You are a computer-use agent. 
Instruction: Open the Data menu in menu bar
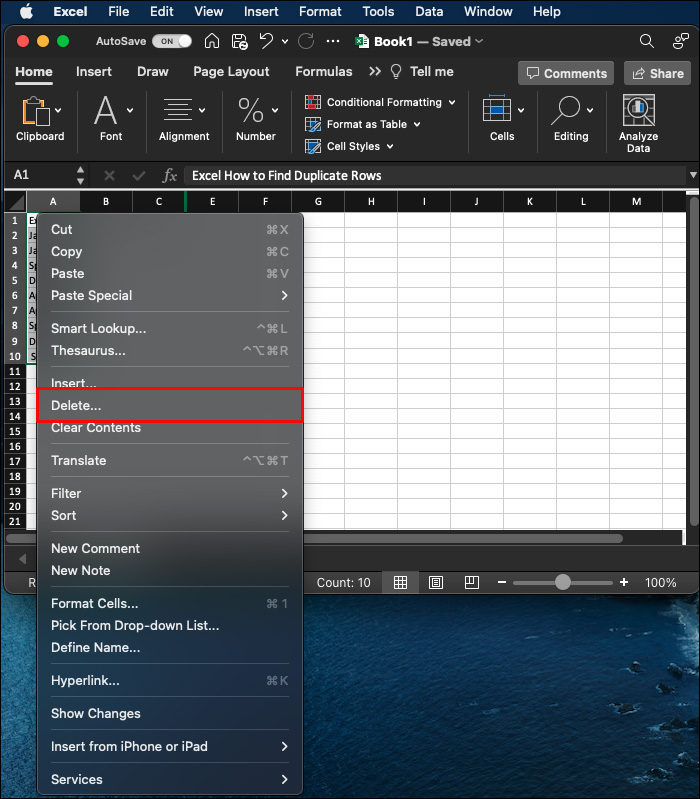[429, 11]
